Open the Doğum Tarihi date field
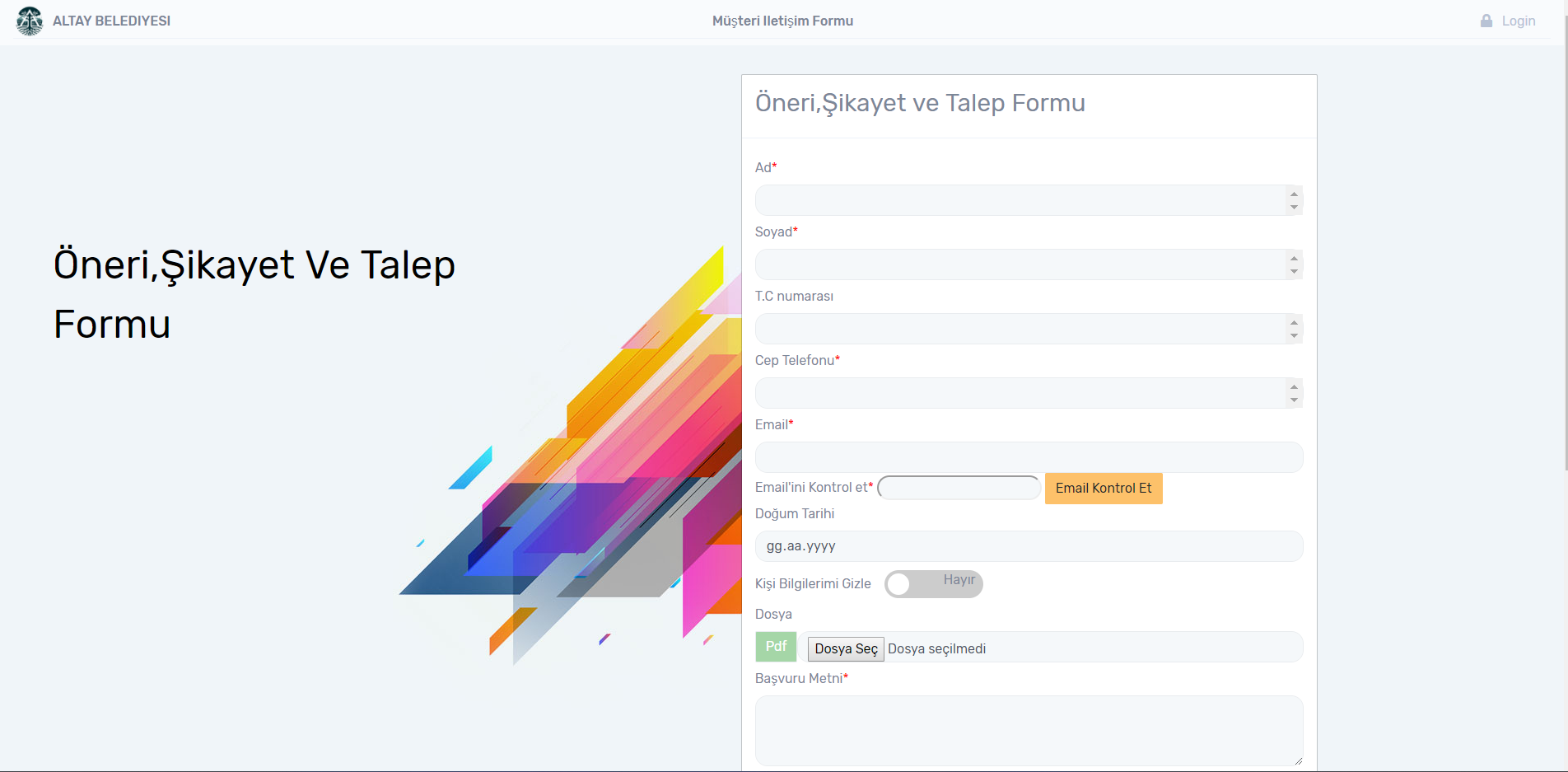This screenshot has height=772, width=1568. coord(1029,546)
